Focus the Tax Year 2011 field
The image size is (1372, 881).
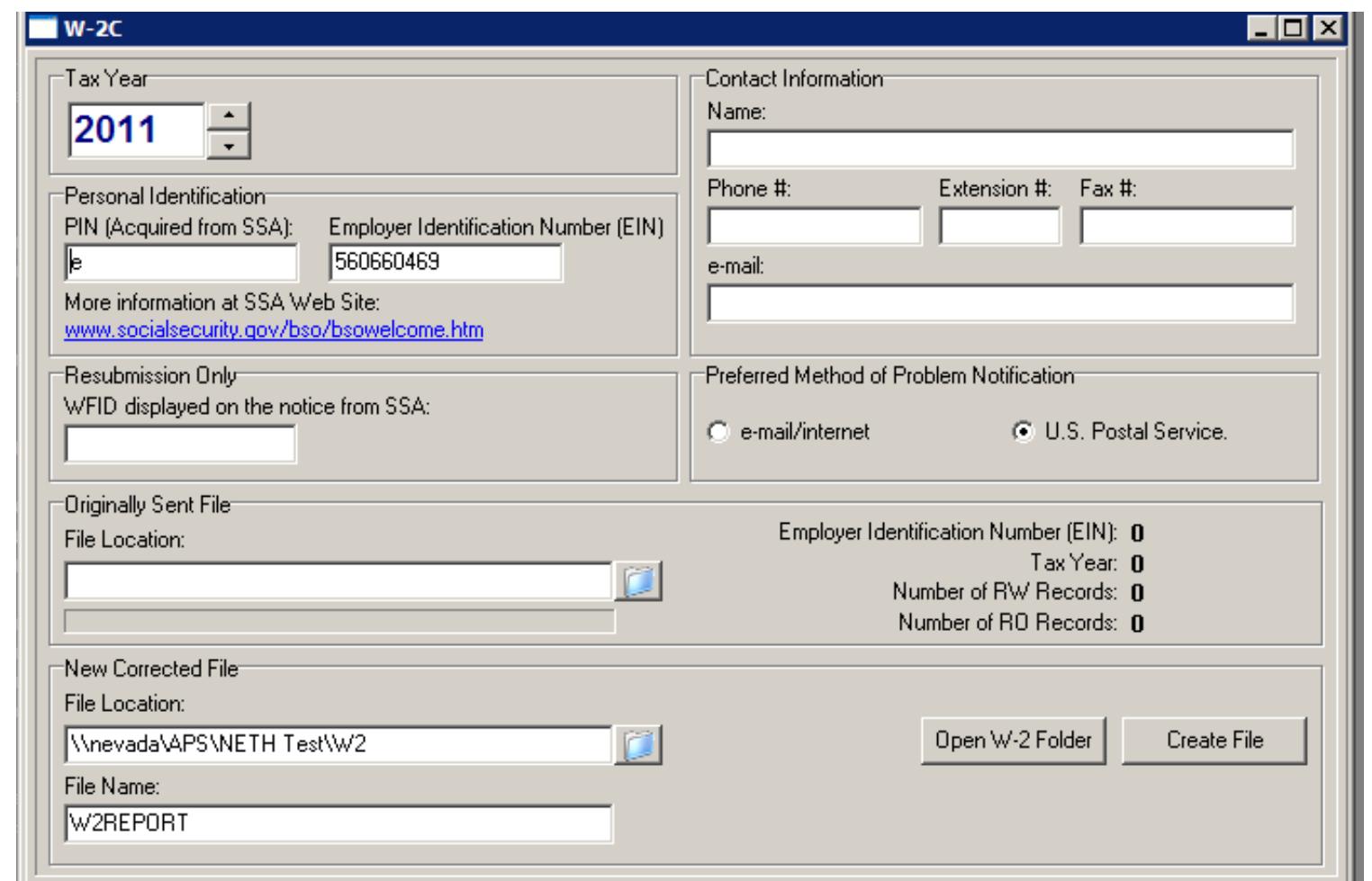tap(137, 130)
